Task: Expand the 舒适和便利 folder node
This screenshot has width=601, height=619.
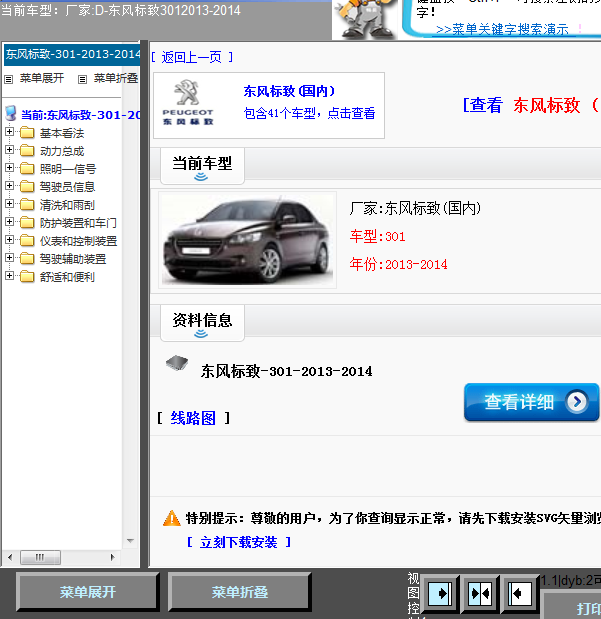Action: coord(9,276)
